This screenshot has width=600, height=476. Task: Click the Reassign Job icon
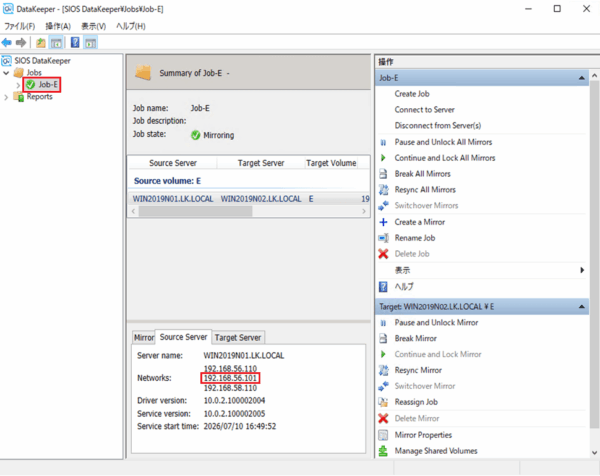[383, 402]
